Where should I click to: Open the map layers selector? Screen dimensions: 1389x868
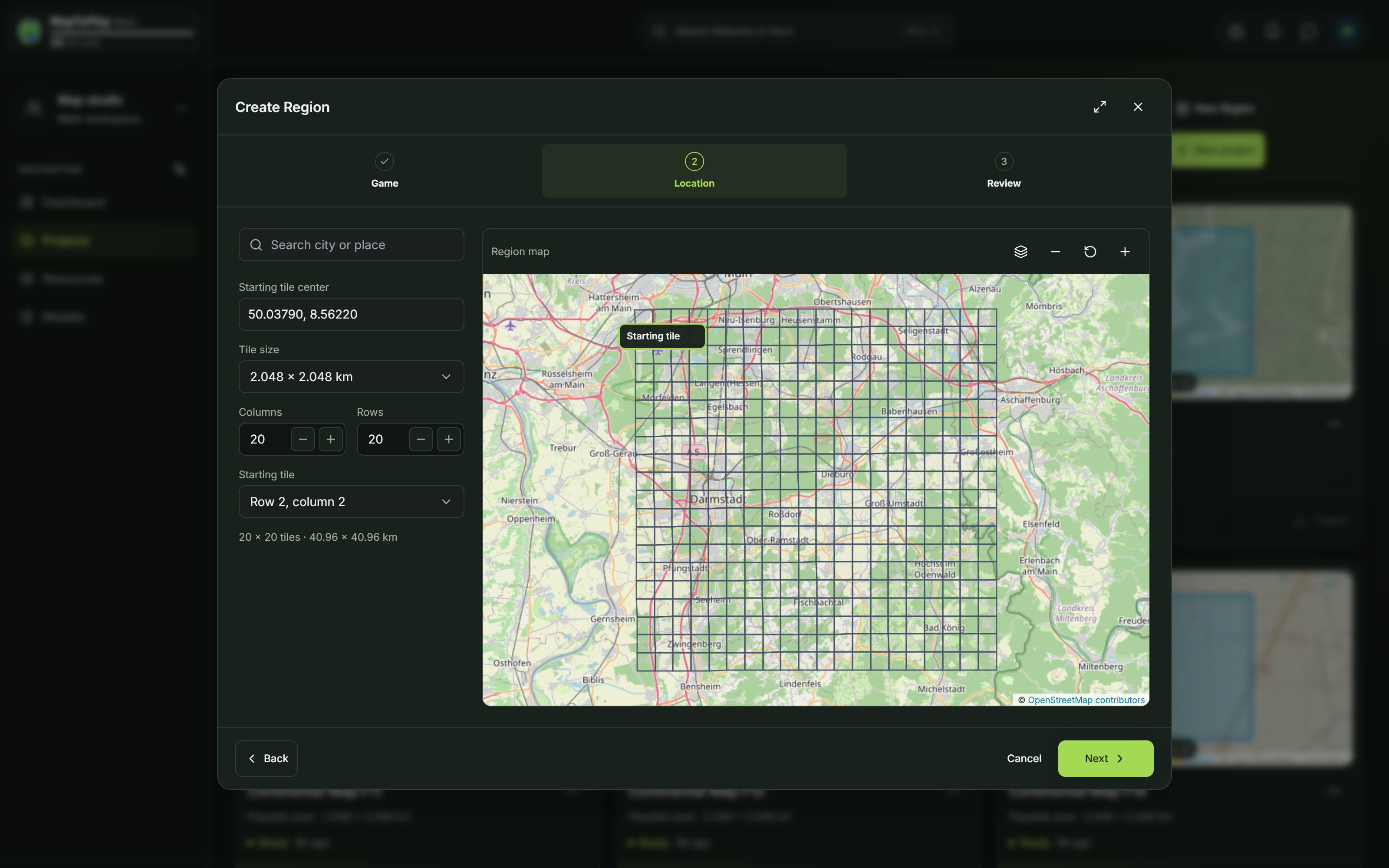pos(1020,251)
